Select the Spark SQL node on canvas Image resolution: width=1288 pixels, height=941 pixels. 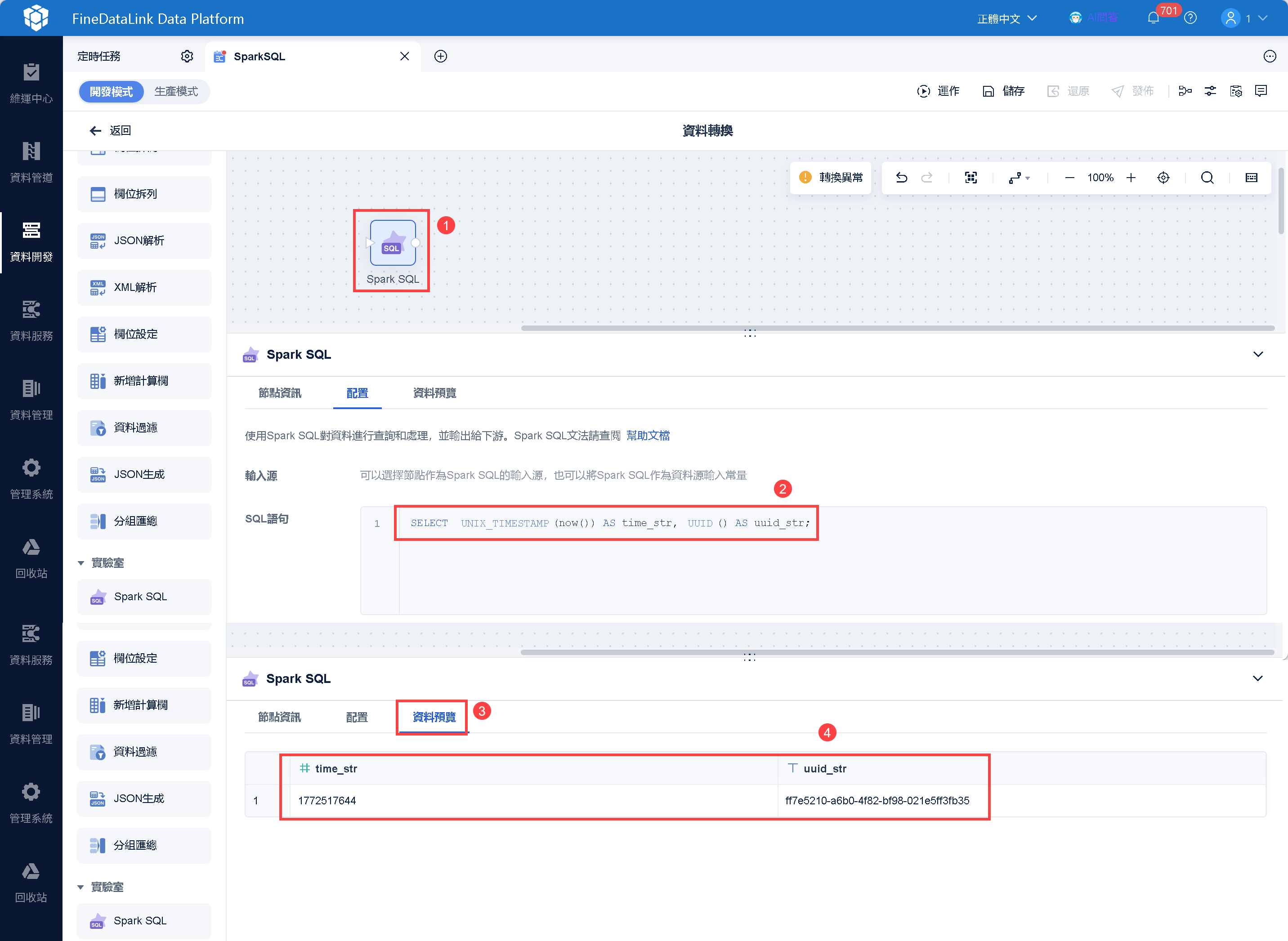pyautogui.click(x=393, y=251)
